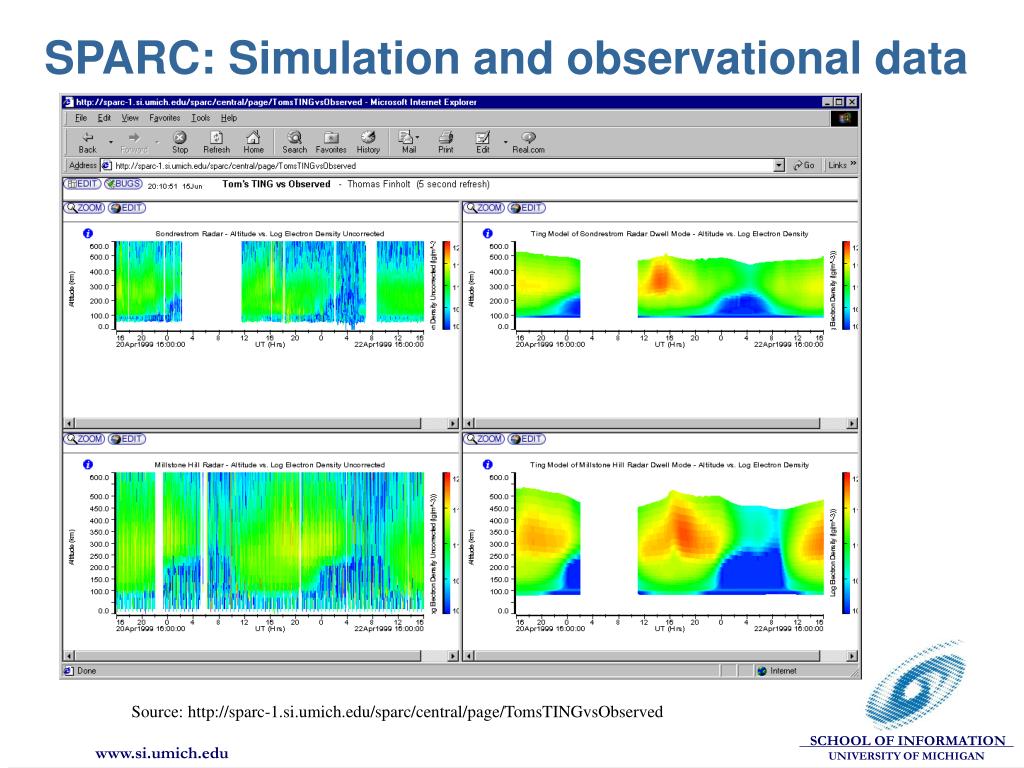The image size is (1024, 768).
Task: Click the www.si.umich.edu link on slide
Action: point(162,753)
